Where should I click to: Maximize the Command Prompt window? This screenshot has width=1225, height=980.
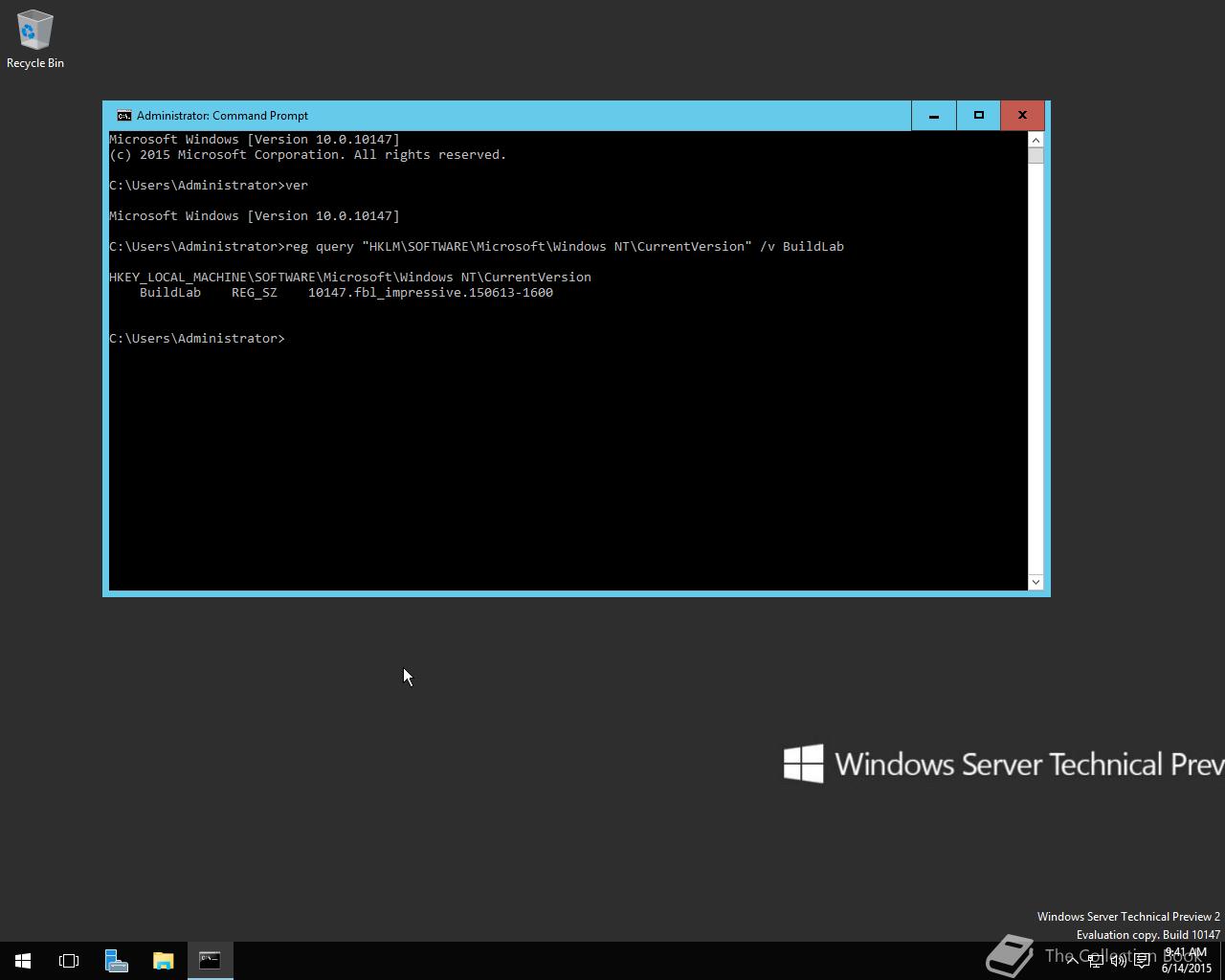coord(978,116)
